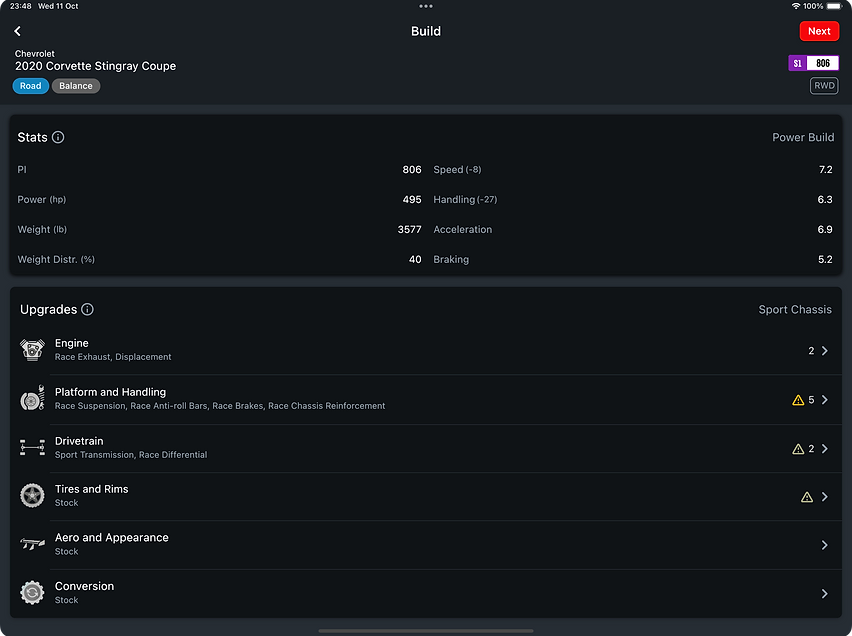The width and height of the screenshot is (852, 636).
Task: Select the Drivetrain axle icon
Action: pos(32,447)
